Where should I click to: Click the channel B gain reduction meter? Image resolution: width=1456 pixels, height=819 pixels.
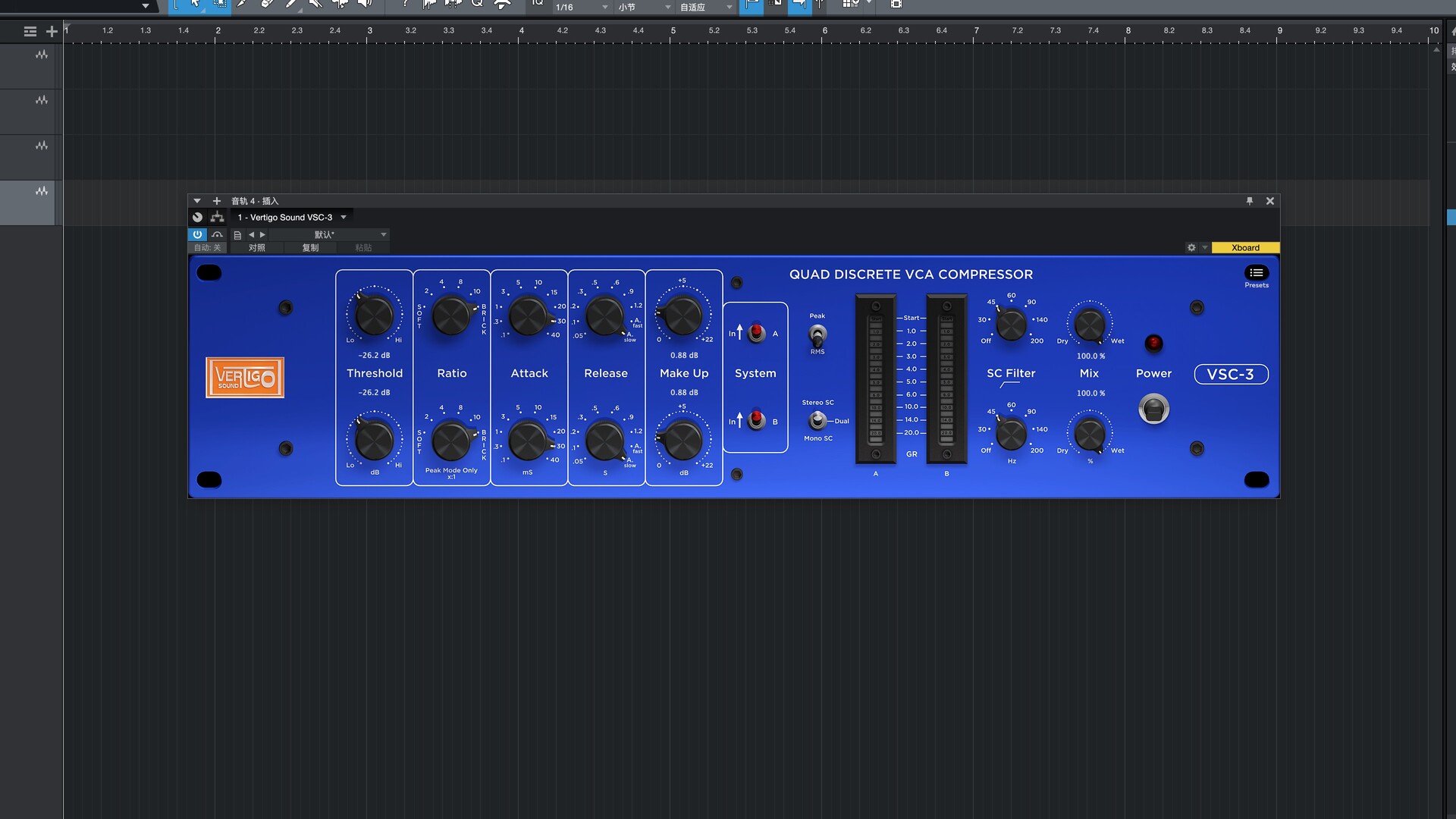click(x=946, y=379)
